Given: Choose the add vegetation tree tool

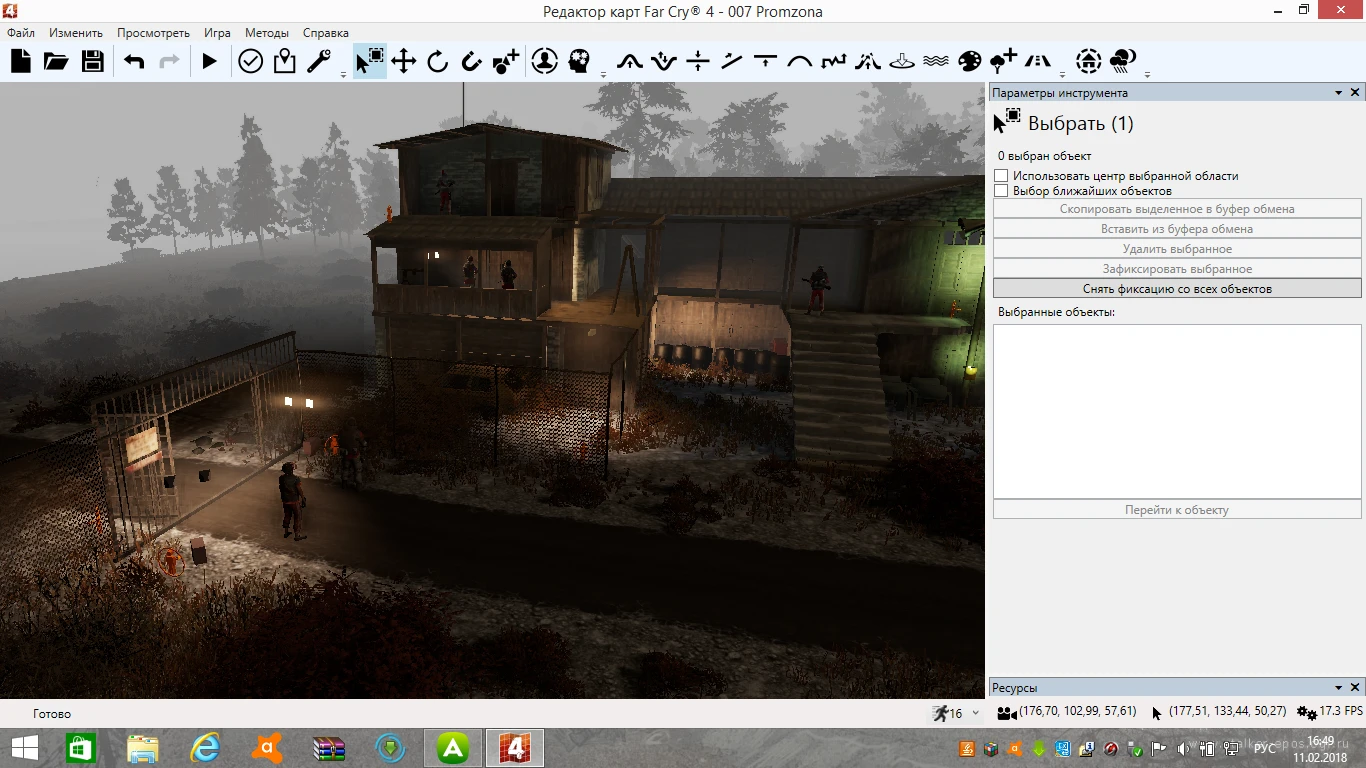Looking at the screenshot, I should (1004, 62).
